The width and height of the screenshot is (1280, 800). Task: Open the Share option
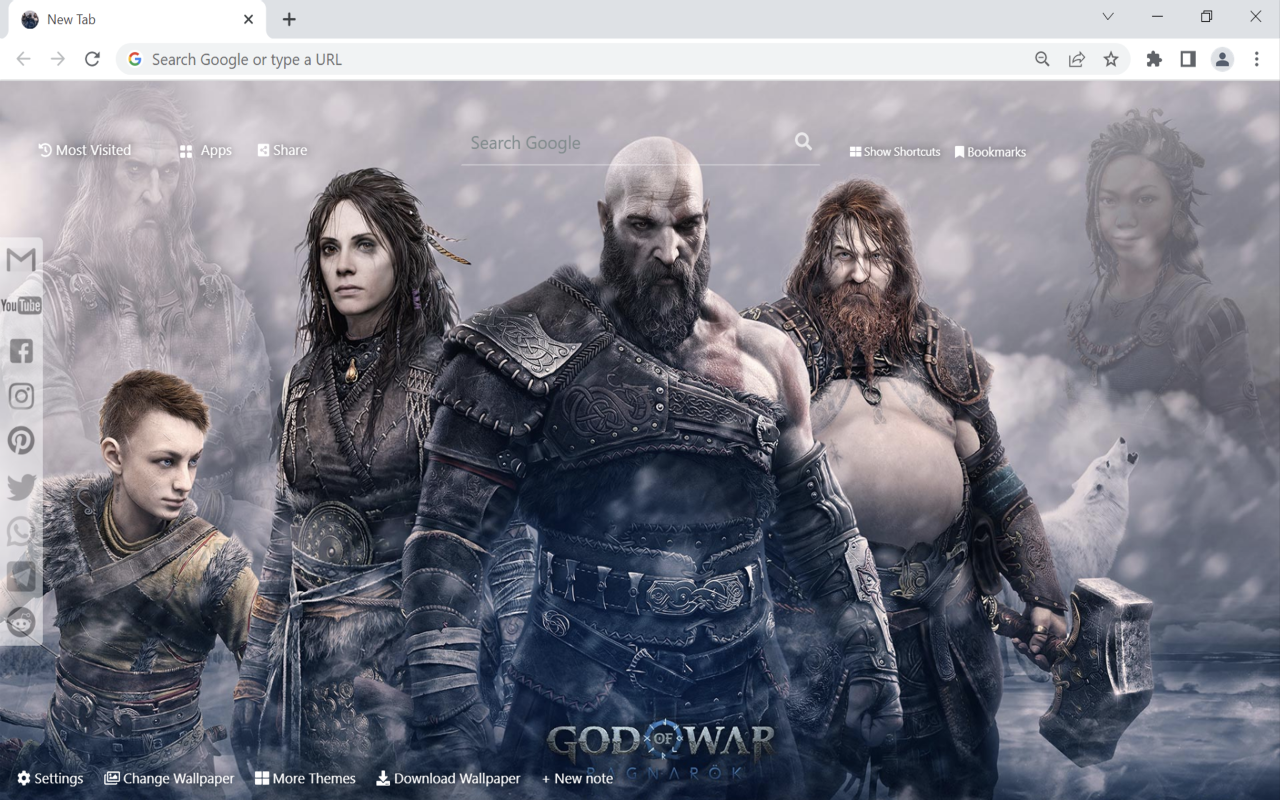pos(282,150)
